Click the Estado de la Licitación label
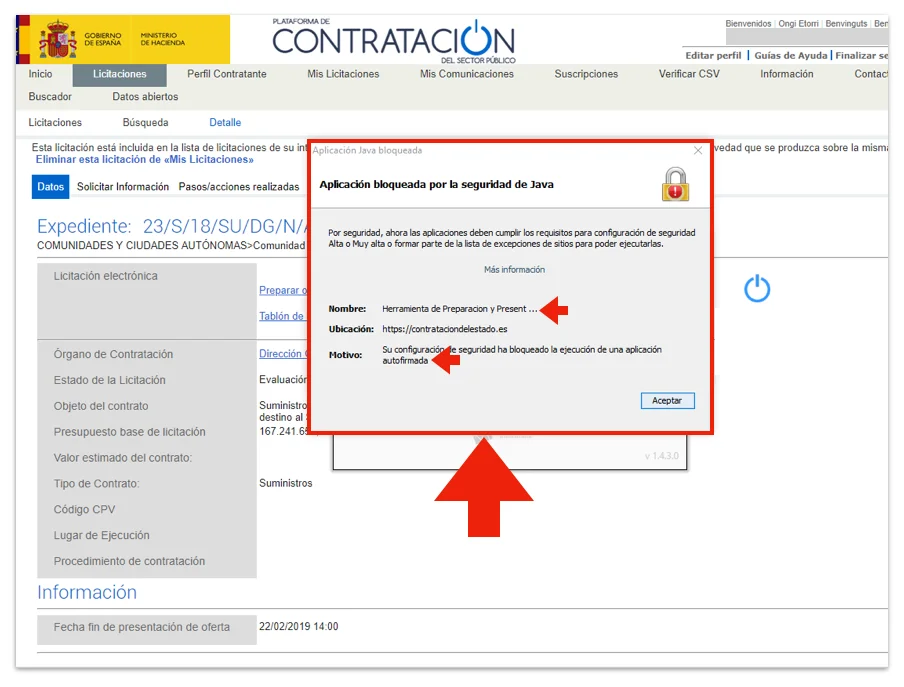Image resolution: width=904 pixels, height=687 pixels. point(110,380)
